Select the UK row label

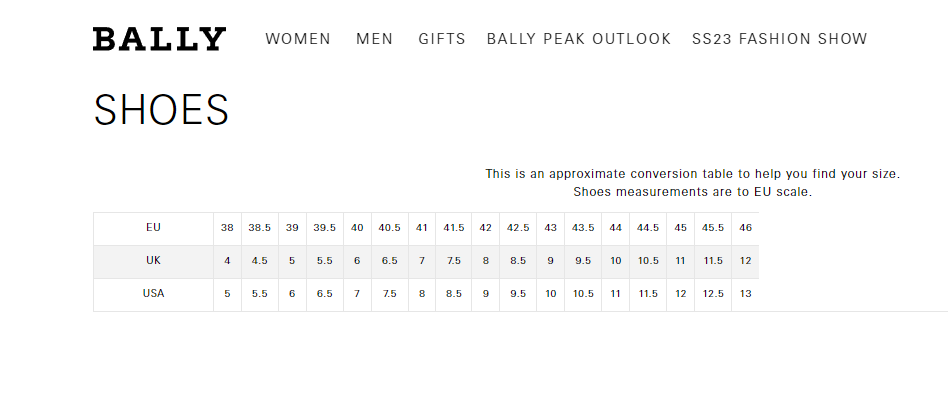(x=154, y=260)
